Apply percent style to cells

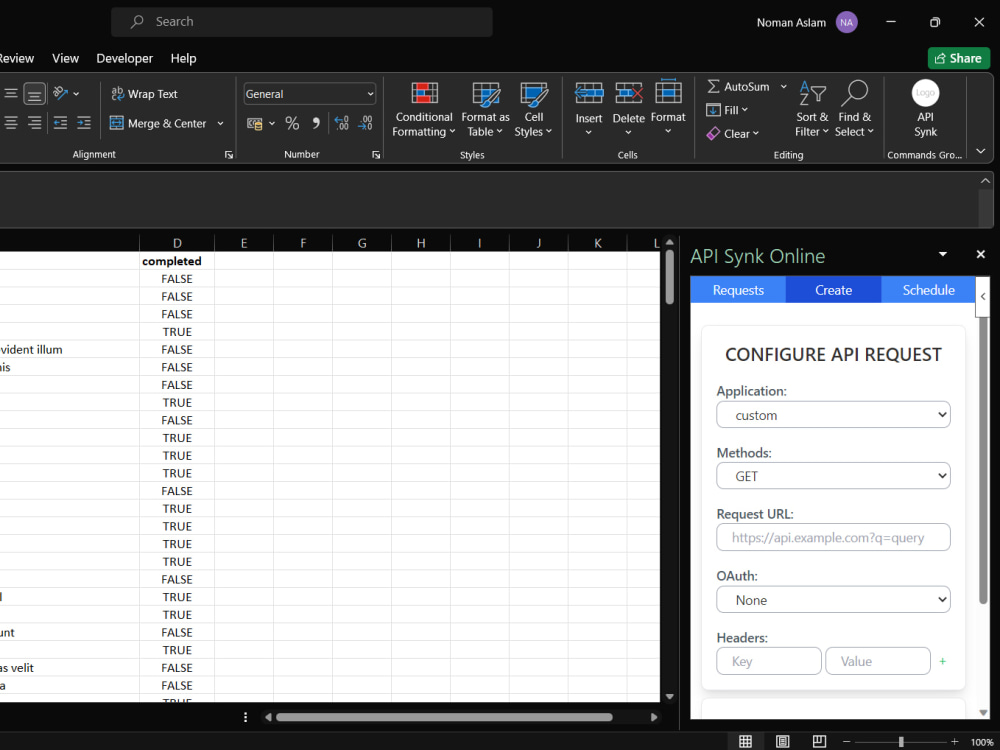click(292, 123)
